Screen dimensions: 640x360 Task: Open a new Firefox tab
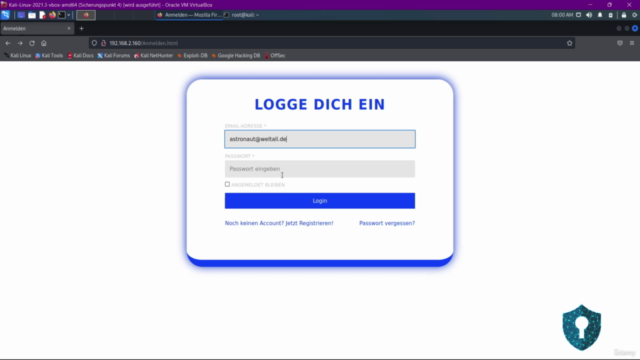click(81, 29)
